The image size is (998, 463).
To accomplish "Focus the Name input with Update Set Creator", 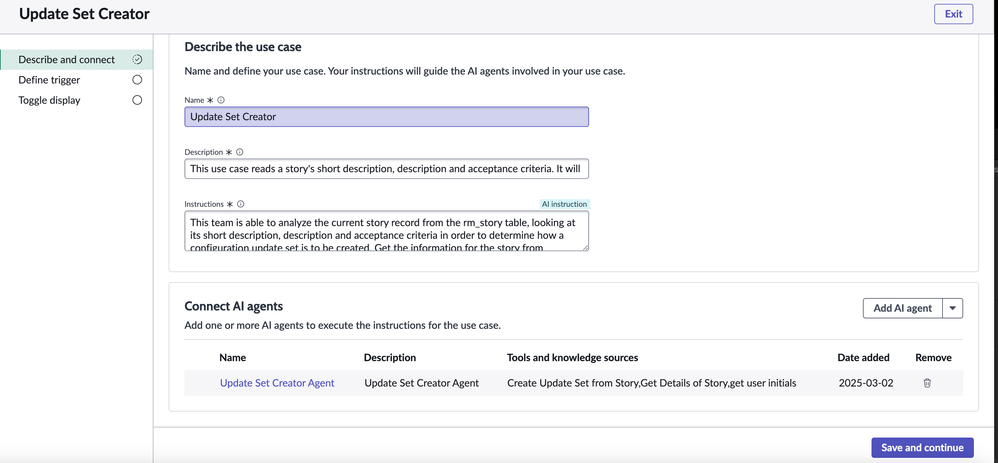I will click(x=386, y=117).
